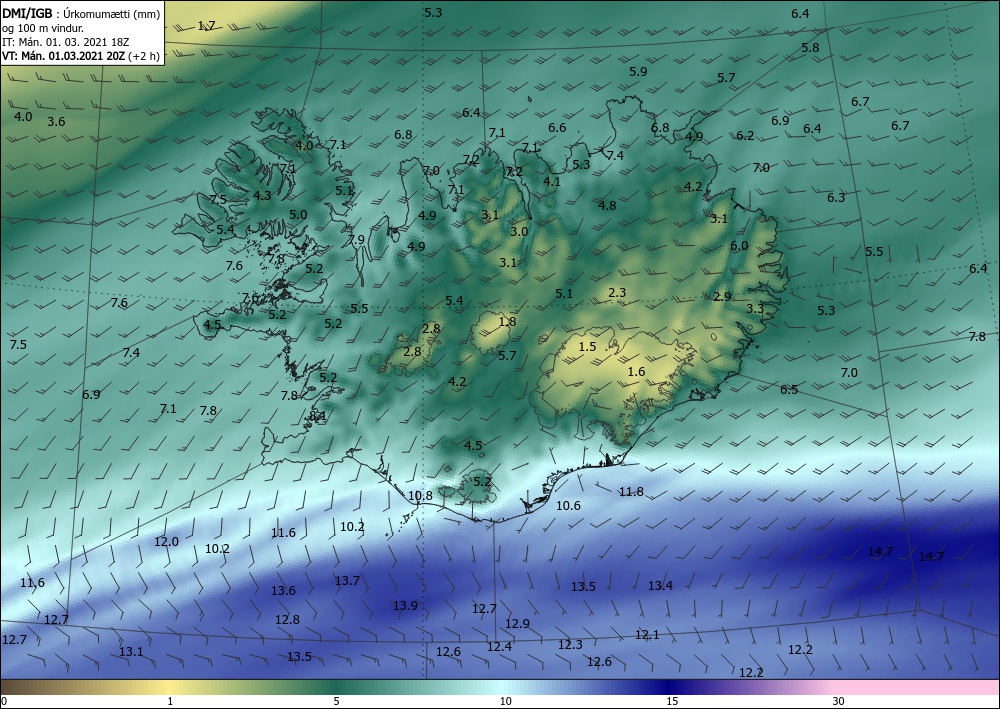Click the 3.3 value near the east fjords
The height and width of the screenshot is (709, 1000).
(x=754, y=309)
